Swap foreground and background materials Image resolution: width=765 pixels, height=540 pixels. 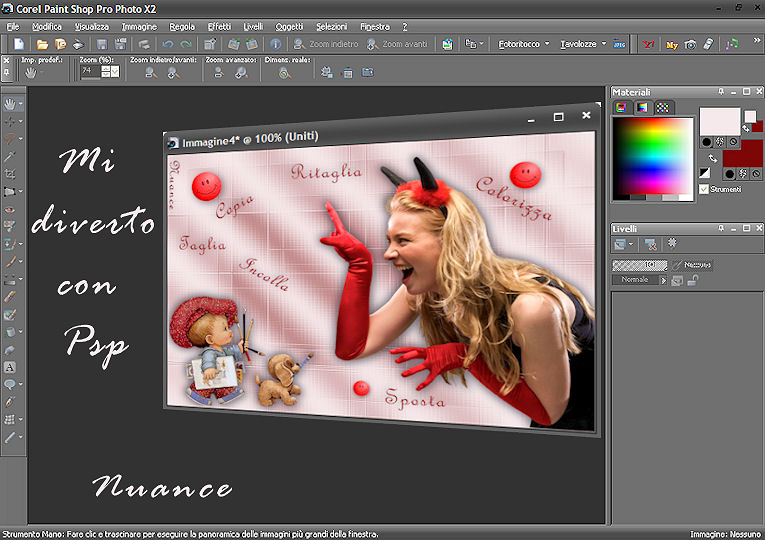click(712, 158)
